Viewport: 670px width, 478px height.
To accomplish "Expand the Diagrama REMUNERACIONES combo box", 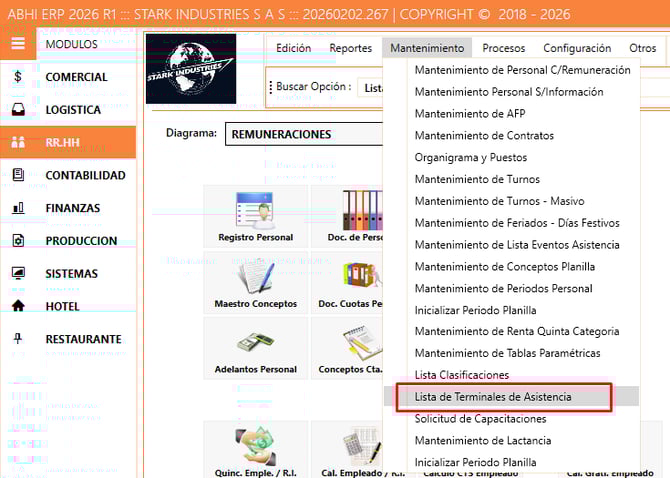I will click(x=300, y=134).
